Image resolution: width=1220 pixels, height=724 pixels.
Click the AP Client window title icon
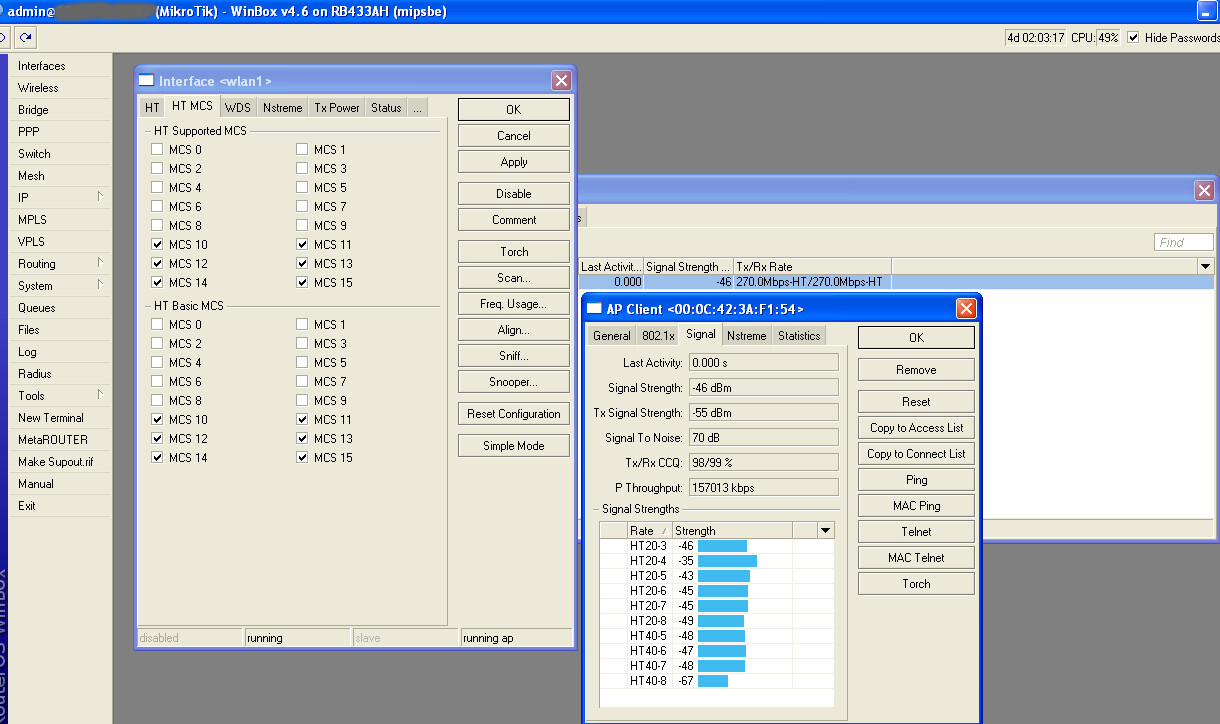tap(594, 309)
